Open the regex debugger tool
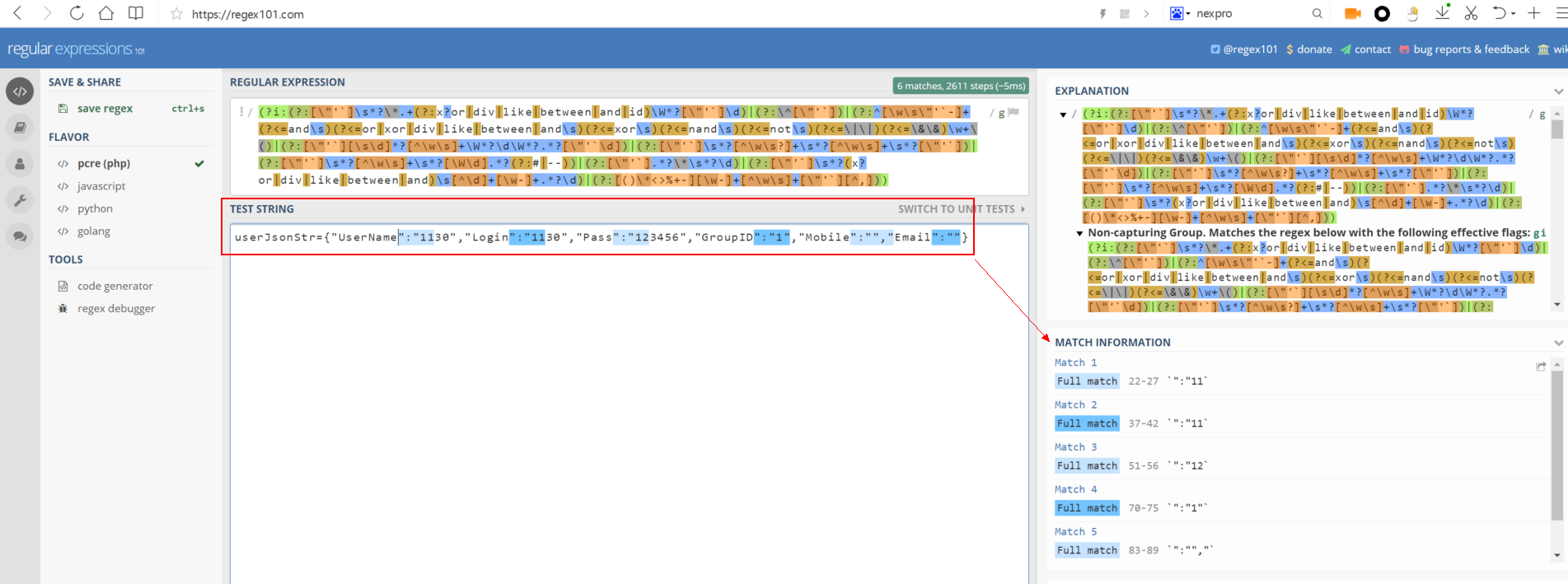Image resolution: width=1568 pixels, height=584 pixels. (115, 309)
